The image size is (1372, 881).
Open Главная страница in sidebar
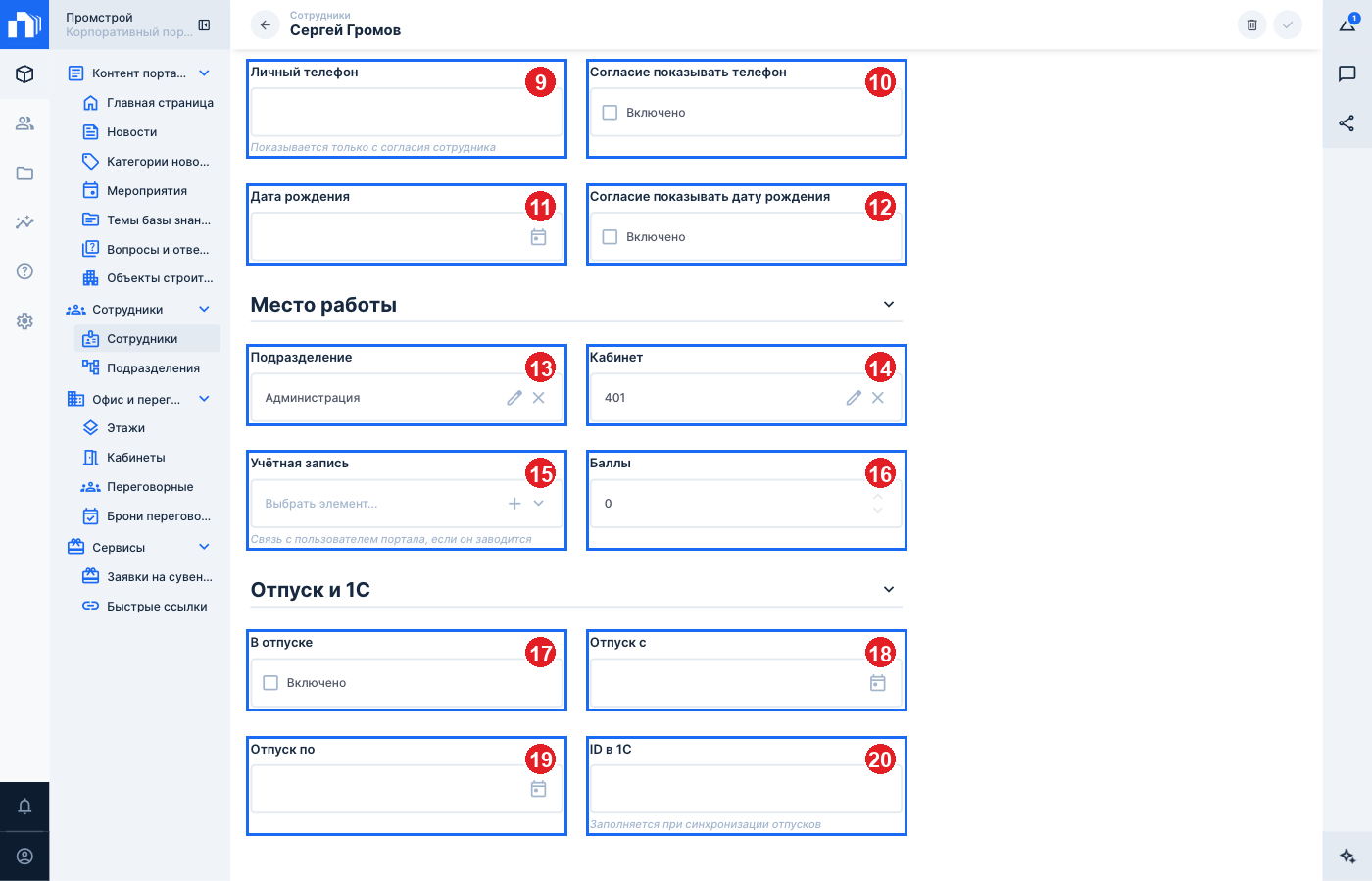tap(149, 103)
